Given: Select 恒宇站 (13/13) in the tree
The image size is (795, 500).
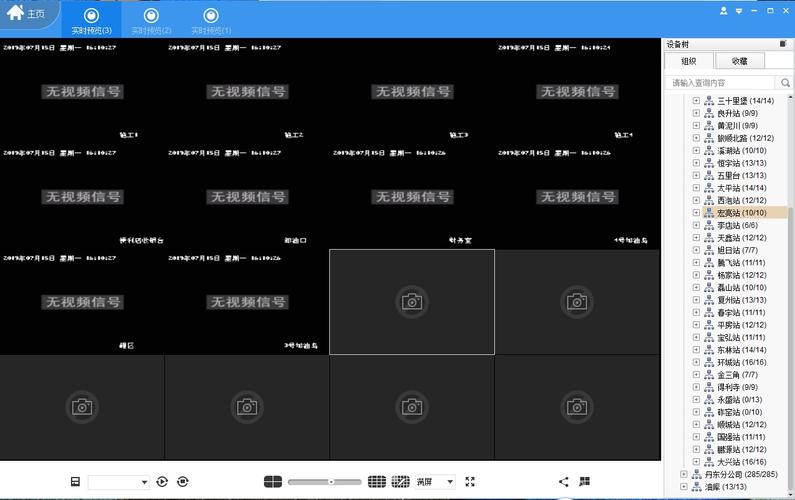Looking at the screenshot, I should (x=741, y=163).
